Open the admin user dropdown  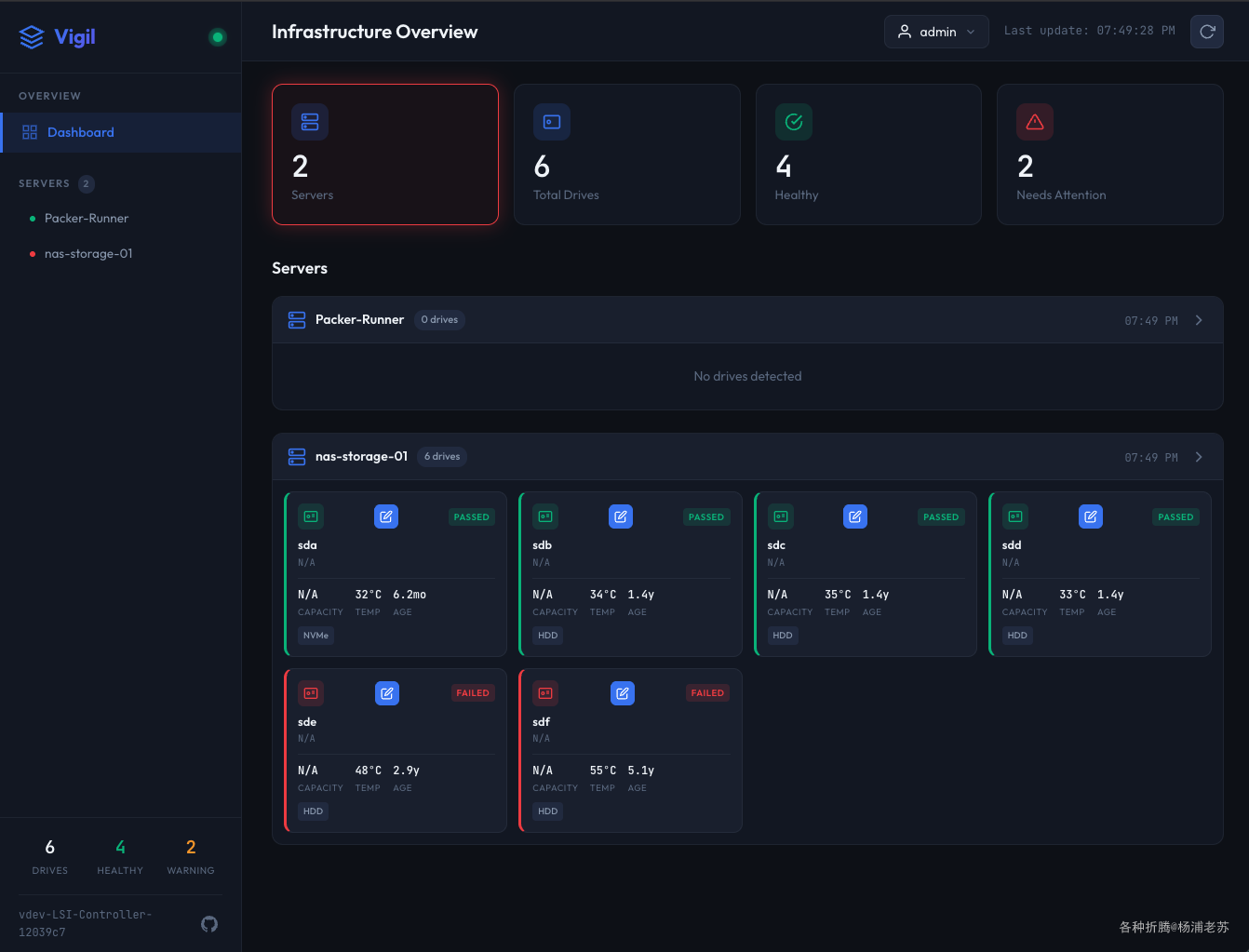(x=935, y=32)
